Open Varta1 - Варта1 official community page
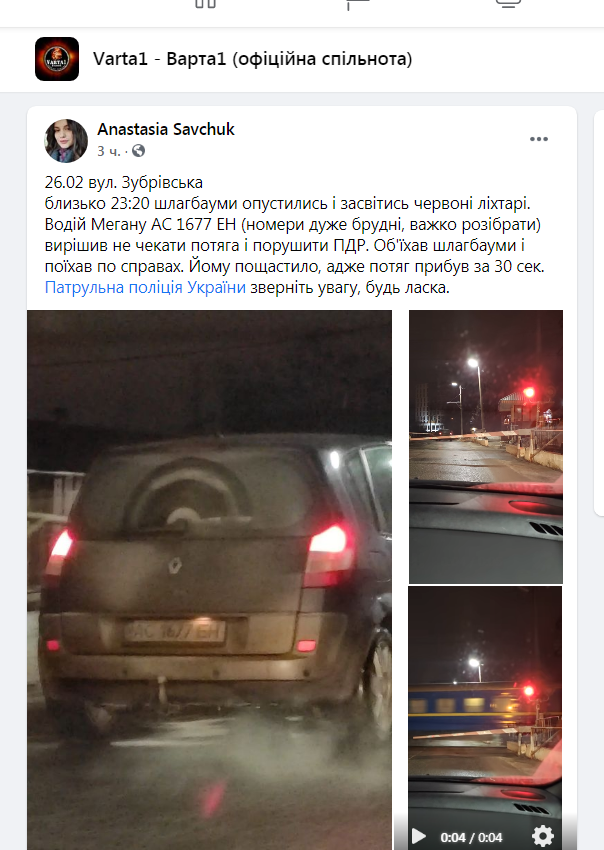Image resolution: width=604 pixels, height=850 pixels. pyautogui.click(x=253, y=59)
